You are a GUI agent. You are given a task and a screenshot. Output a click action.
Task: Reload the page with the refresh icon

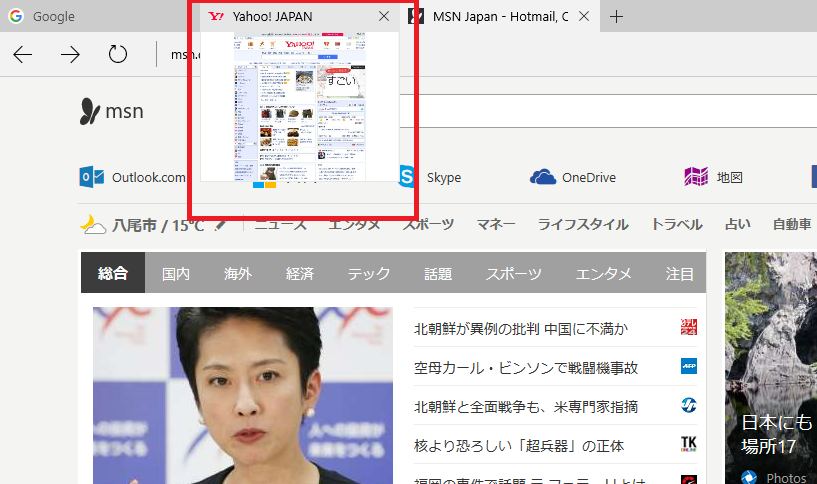118,54
